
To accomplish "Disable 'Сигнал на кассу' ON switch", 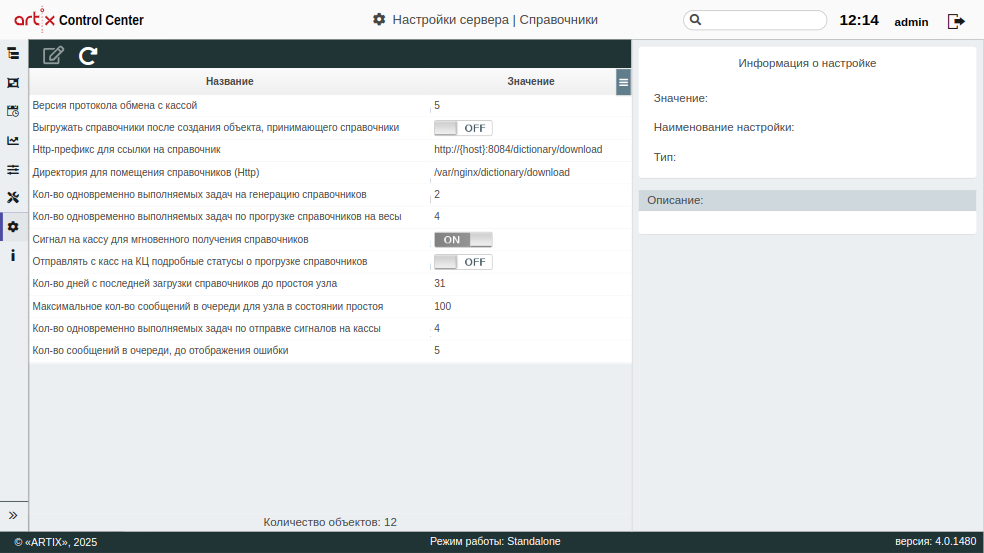I will pyautogui.click(x=463, y=240).
